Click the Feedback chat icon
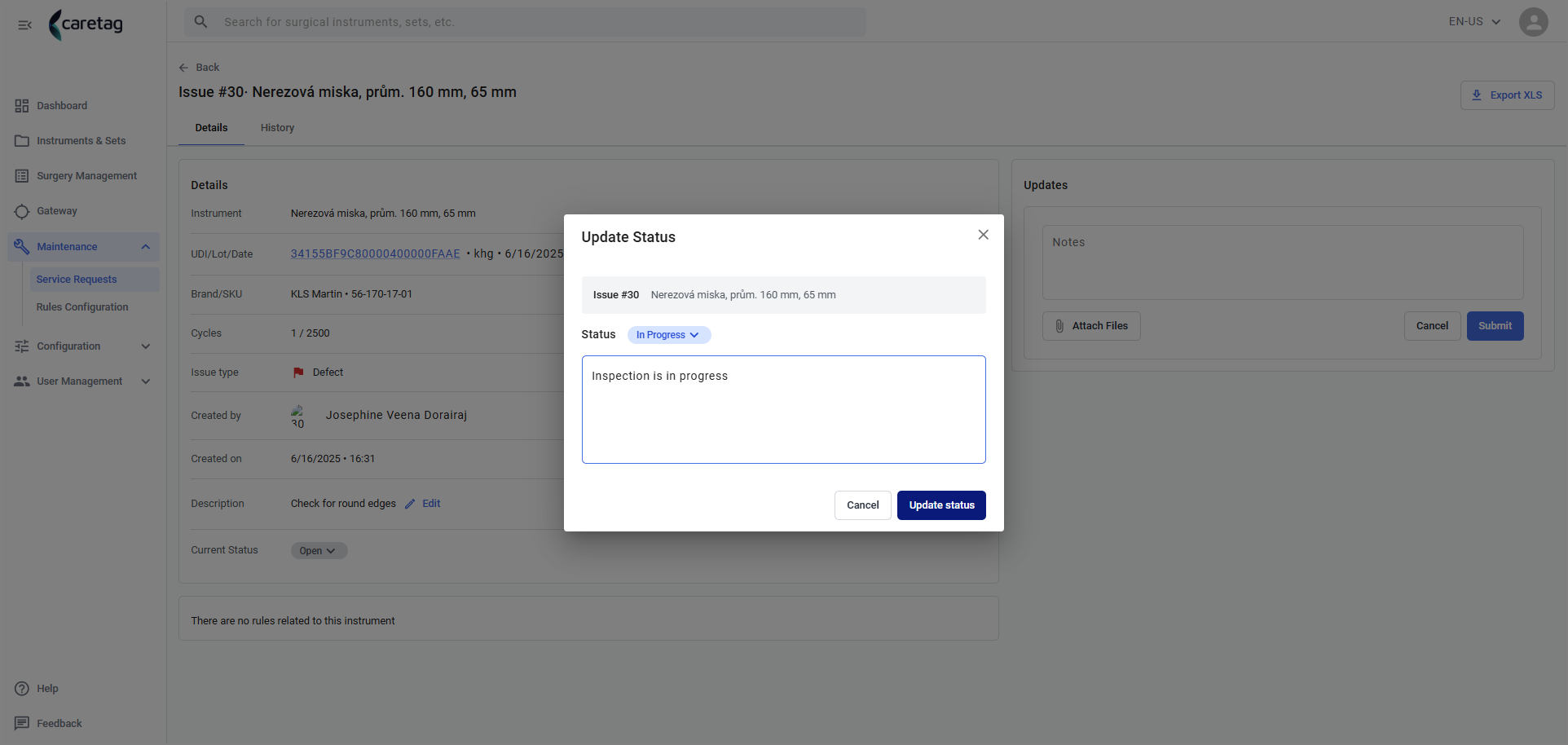Image resolution: width=1568 pixels, height=745 pixels. tap(22, 724)
